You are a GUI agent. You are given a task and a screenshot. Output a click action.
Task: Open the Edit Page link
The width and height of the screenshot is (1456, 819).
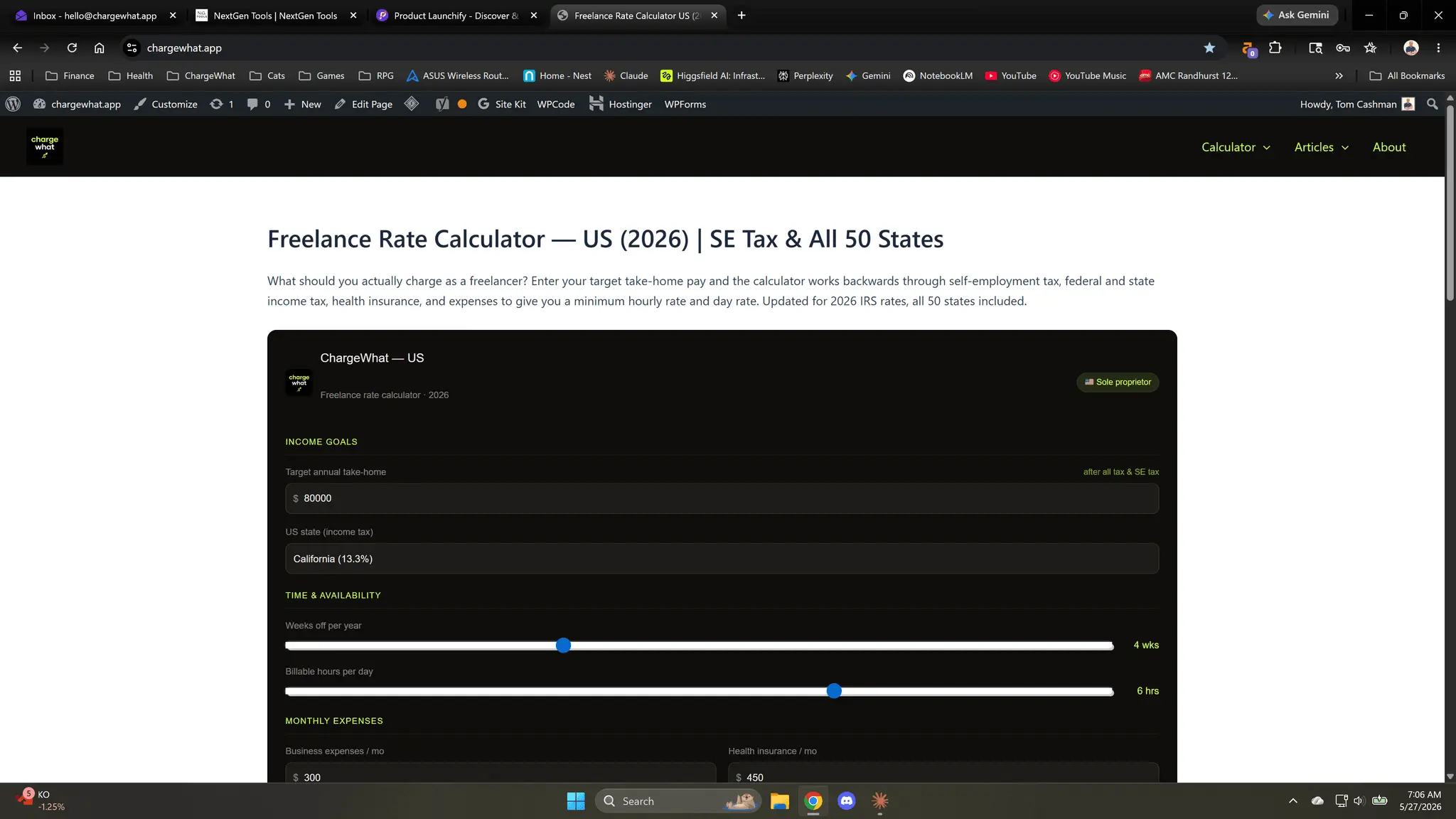(x=363, y=104)
